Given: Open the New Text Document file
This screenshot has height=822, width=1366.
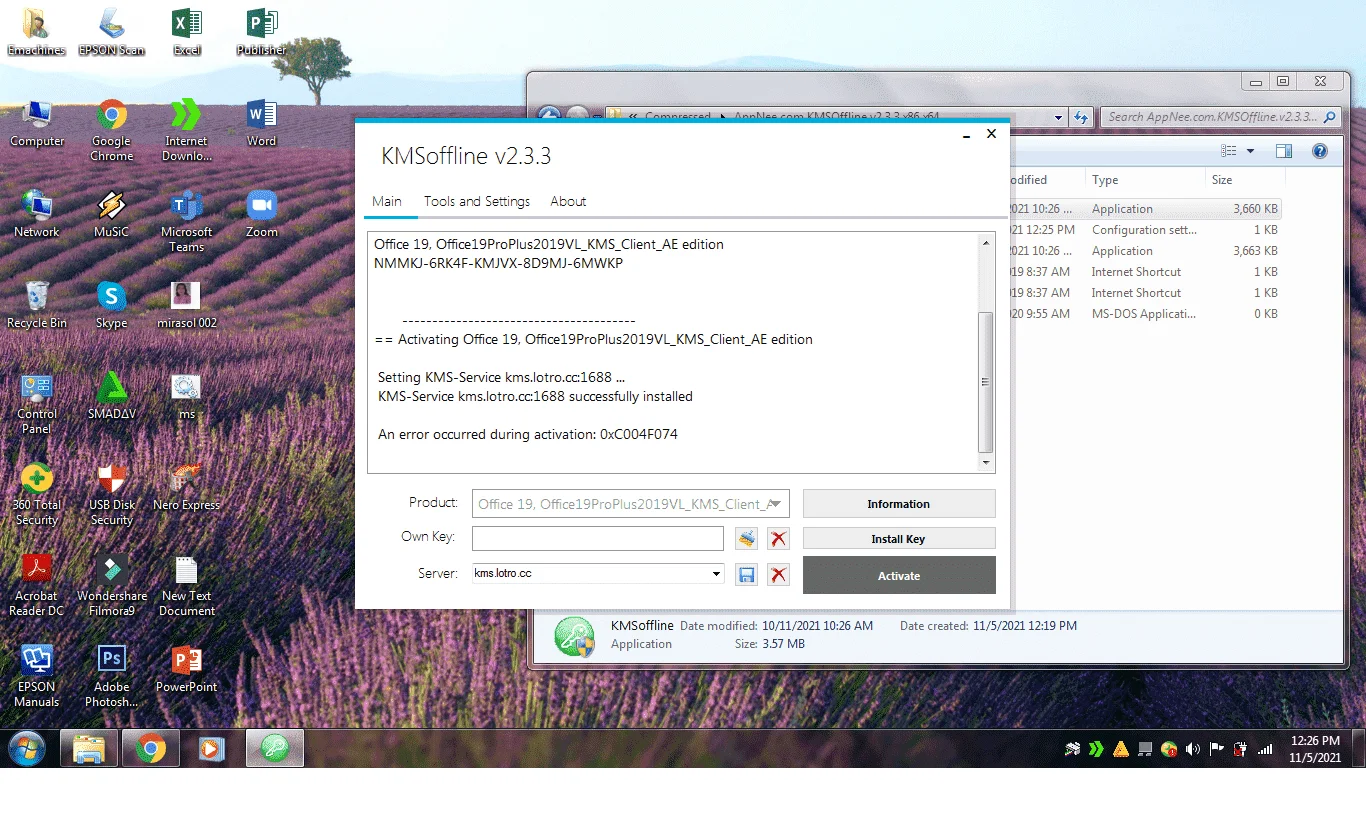Looking at the screenshot, I should pos(187,585).
